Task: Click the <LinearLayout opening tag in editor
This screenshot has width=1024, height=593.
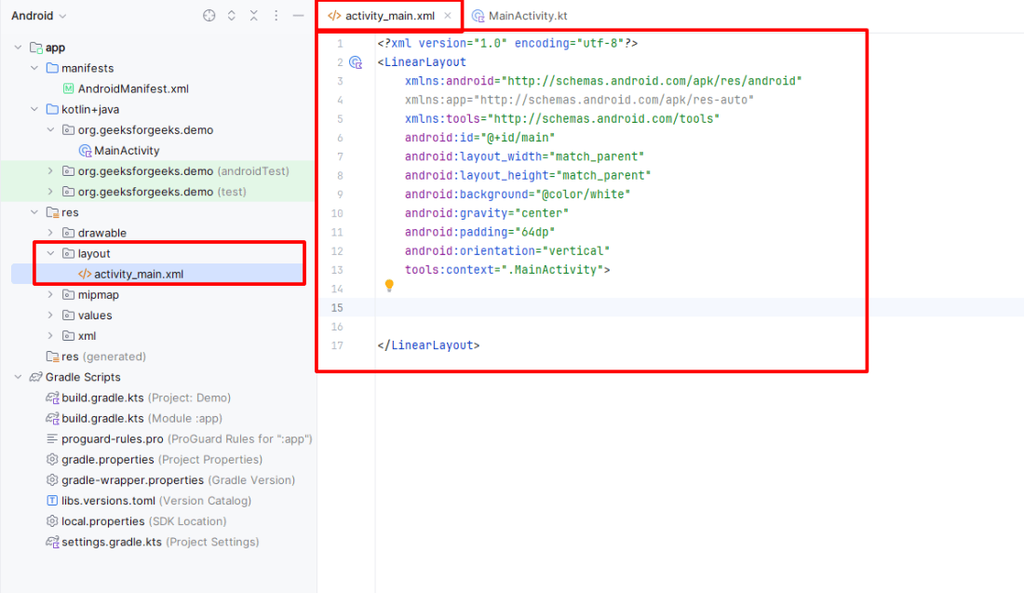Action: [x=422, y=62]
